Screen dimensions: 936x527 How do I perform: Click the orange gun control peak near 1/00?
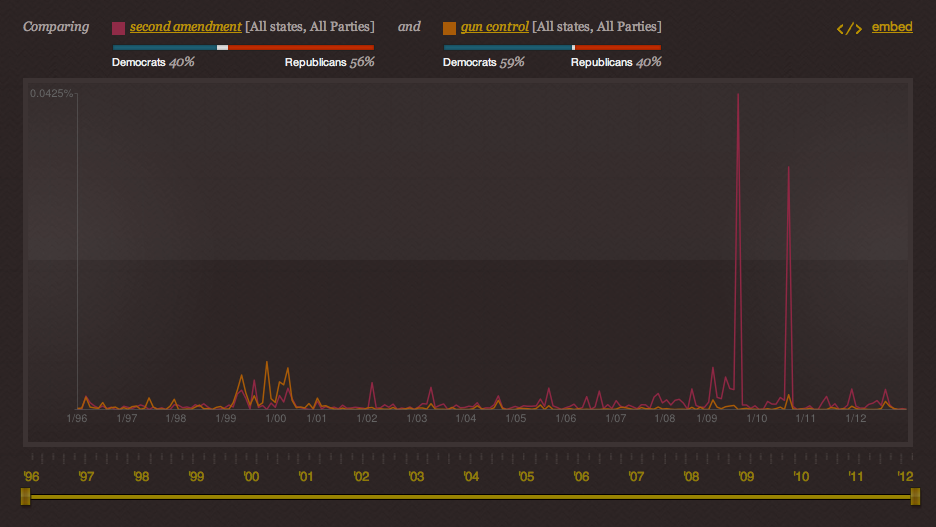[x=266, y=363]
